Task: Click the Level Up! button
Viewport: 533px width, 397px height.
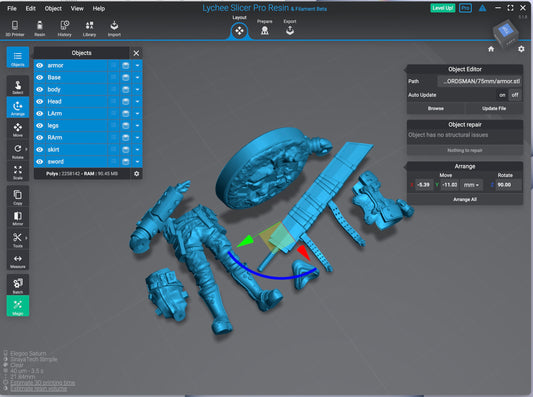Action: [443, 8]
